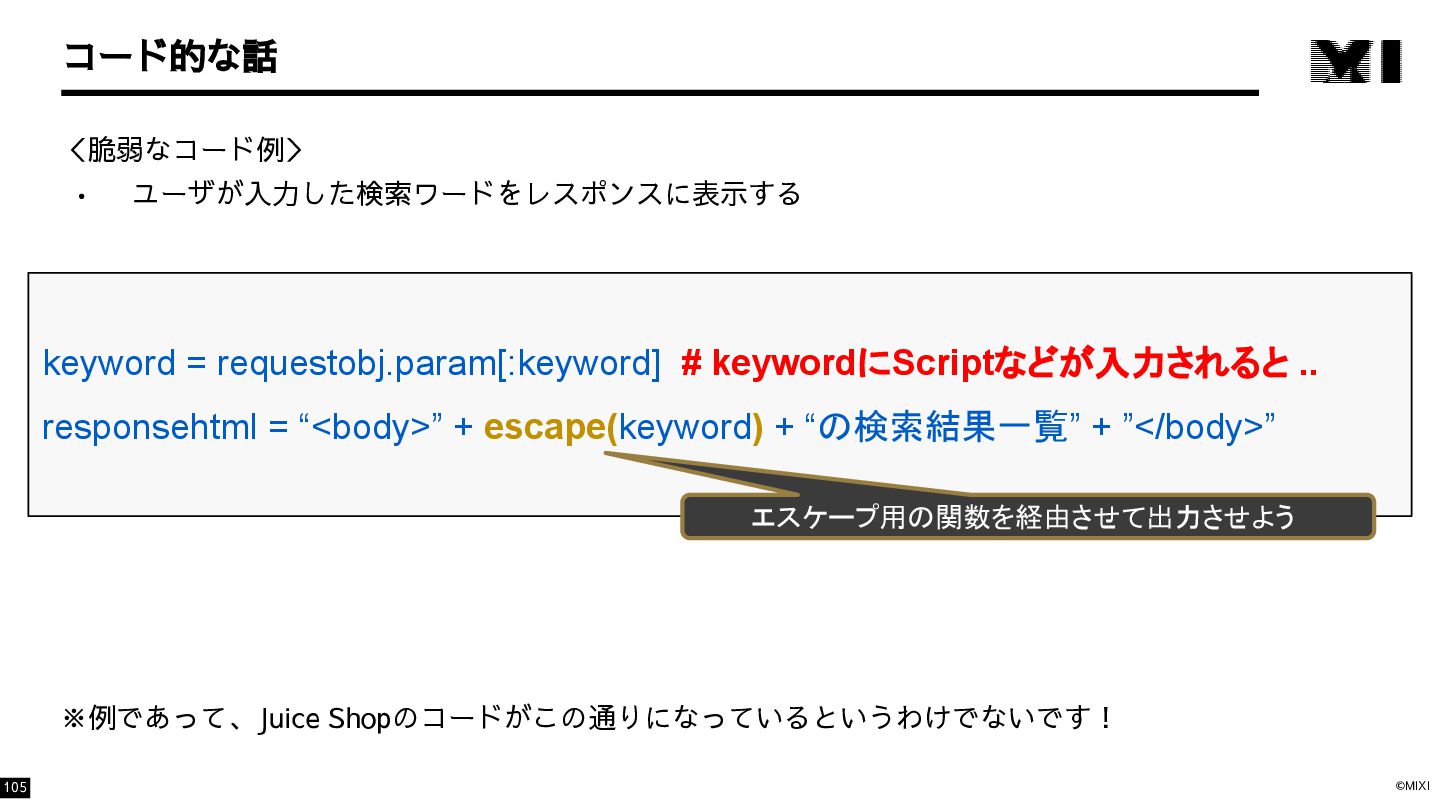Click the red # keywordにScript comment
The height and width of the screenshot is (810, 1440).
coord(999,364)
